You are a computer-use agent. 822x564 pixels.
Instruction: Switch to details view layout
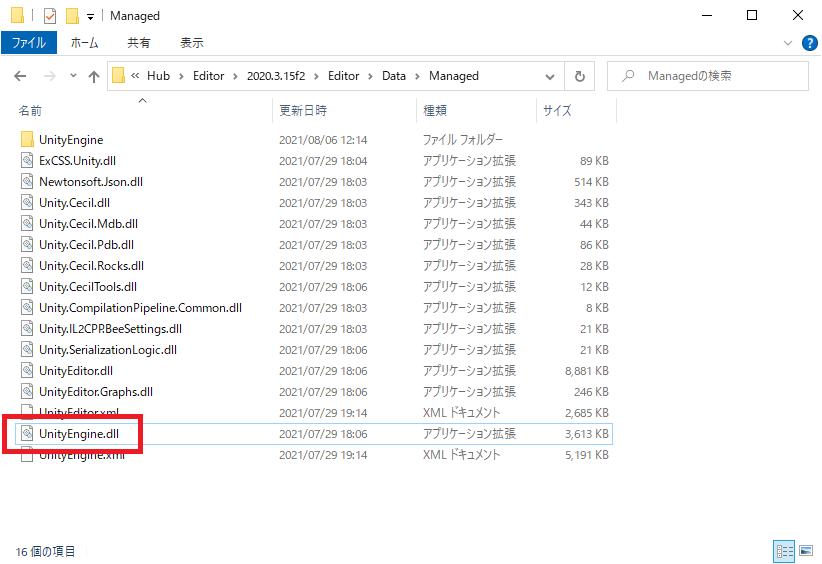pos(784,551)
